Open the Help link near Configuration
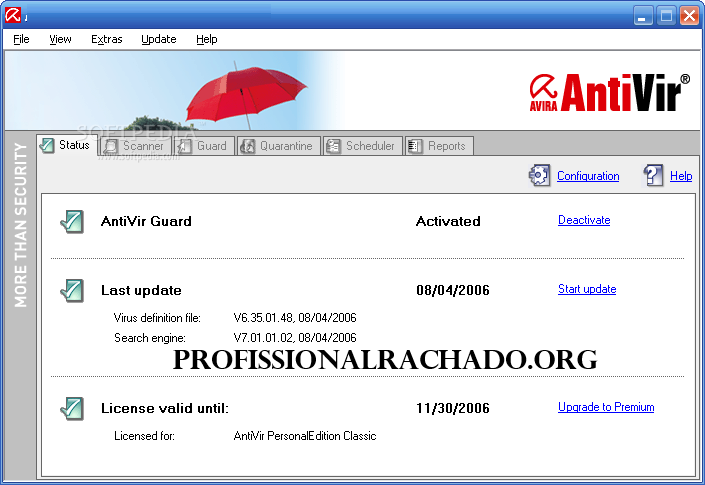This screenshot has height=485, width=705. [x=681, y=176]
